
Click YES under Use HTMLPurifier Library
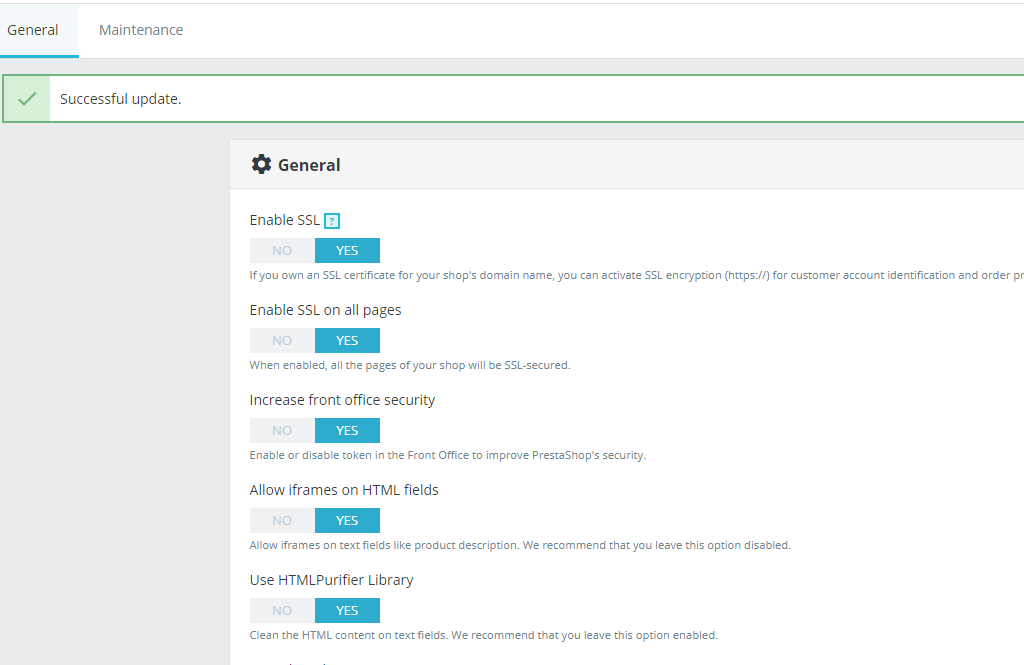click(347, 611)
